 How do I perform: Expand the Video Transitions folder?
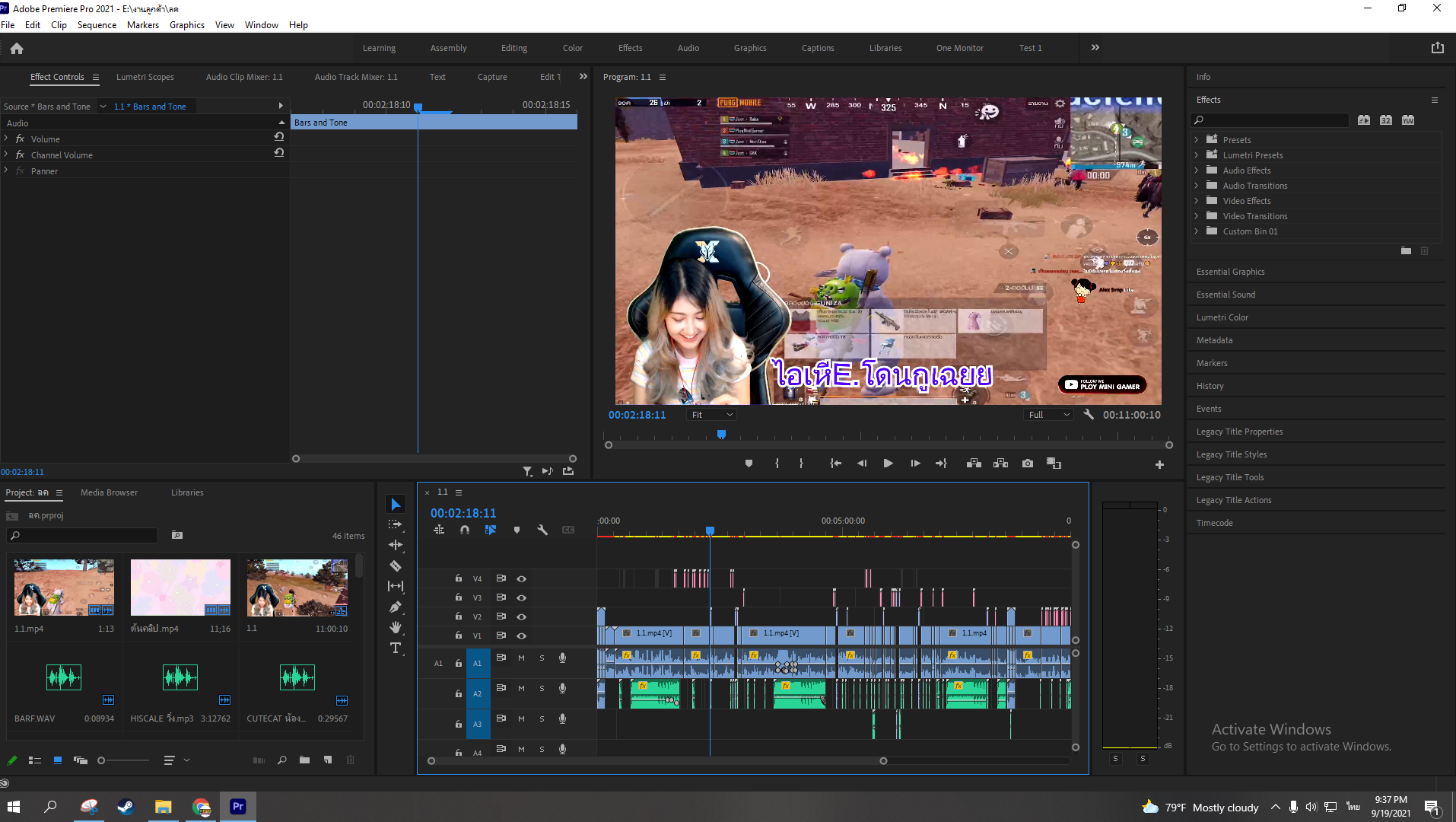[x=1197, y=216]
